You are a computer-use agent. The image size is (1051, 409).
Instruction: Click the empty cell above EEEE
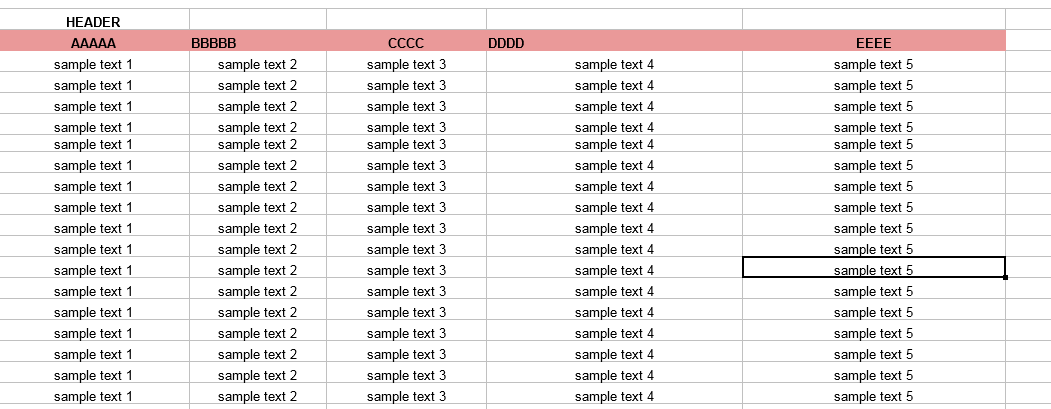point(873,20)
